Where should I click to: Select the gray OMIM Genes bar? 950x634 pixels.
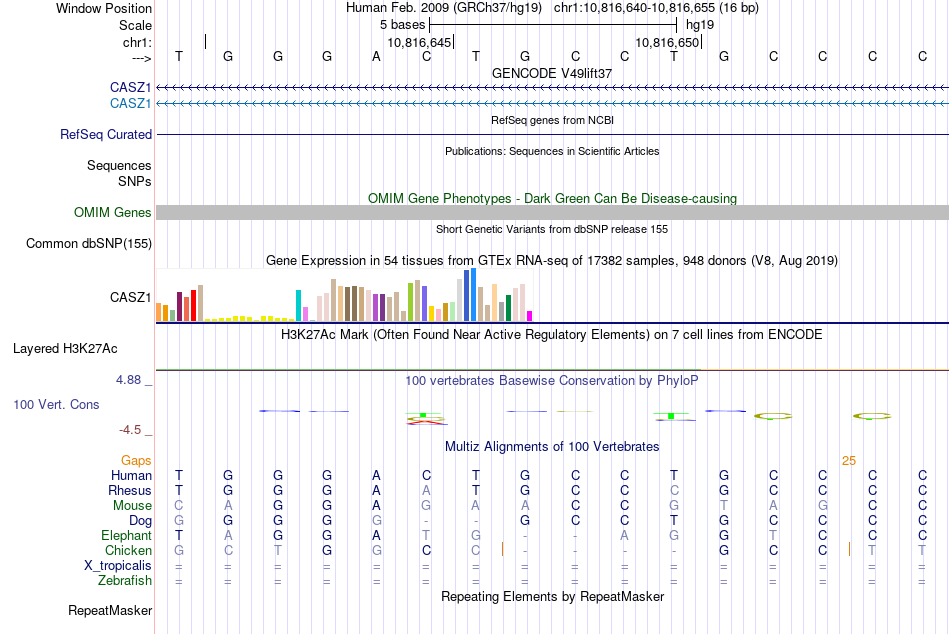click(552, 213)
